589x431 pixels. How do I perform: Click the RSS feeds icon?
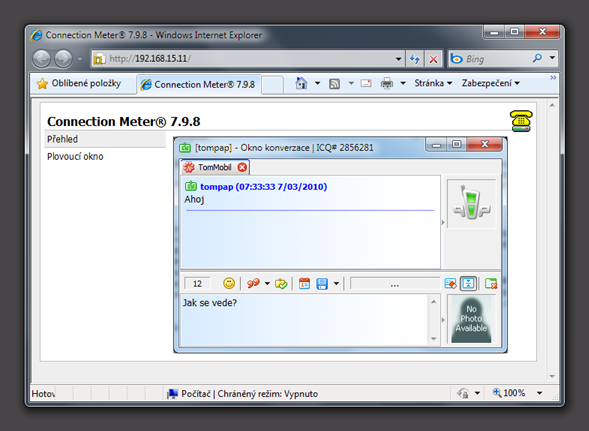tap(334, 83)
